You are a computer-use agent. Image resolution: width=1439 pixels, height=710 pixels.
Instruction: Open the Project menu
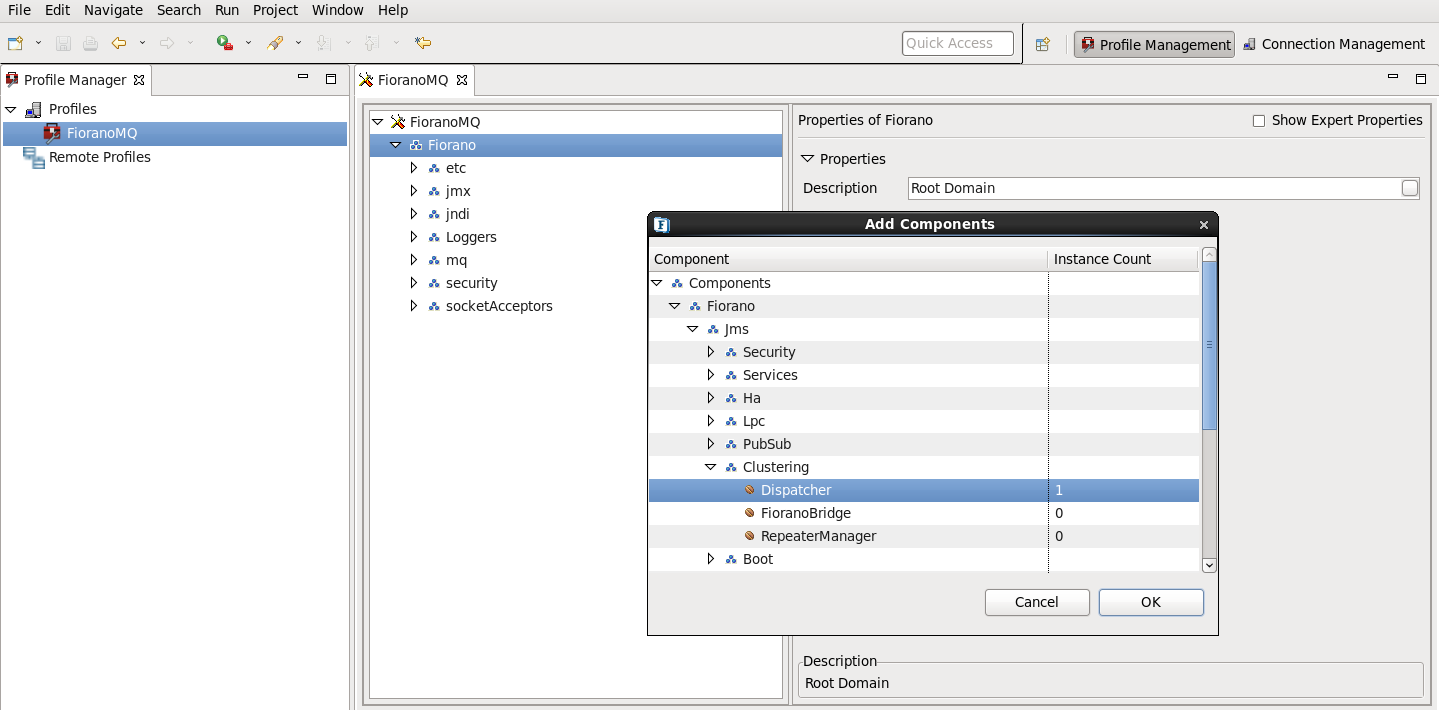[x=275, y=10]
